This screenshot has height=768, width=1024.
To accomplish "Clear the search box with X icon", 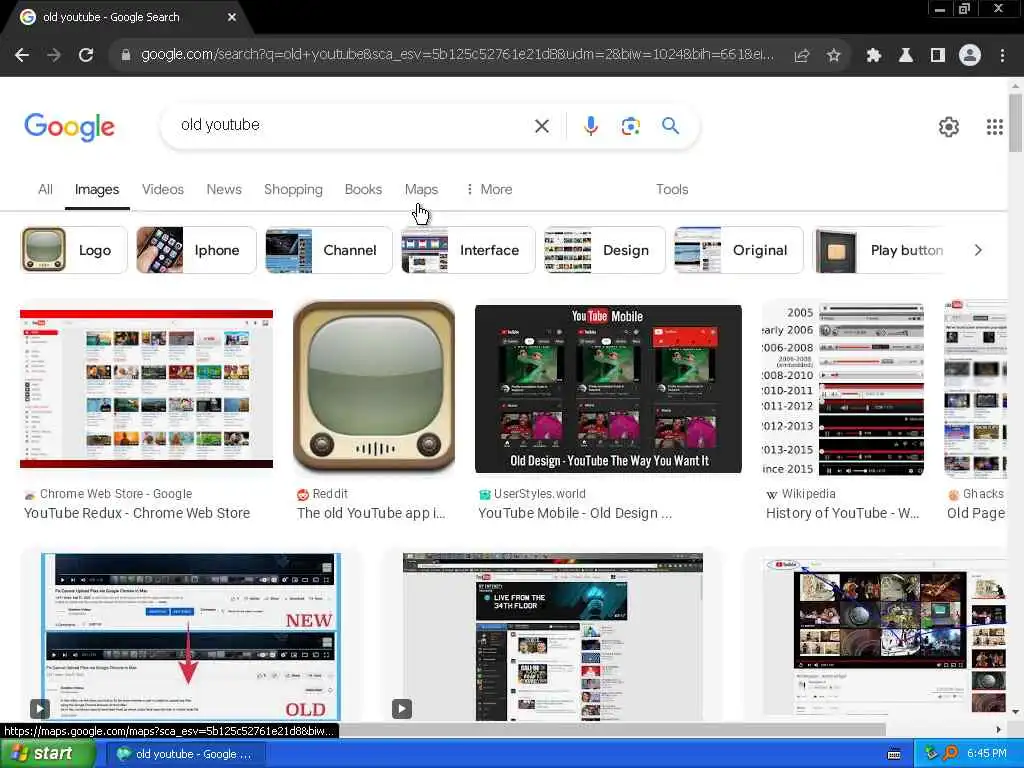I will [x=541, y=126].
